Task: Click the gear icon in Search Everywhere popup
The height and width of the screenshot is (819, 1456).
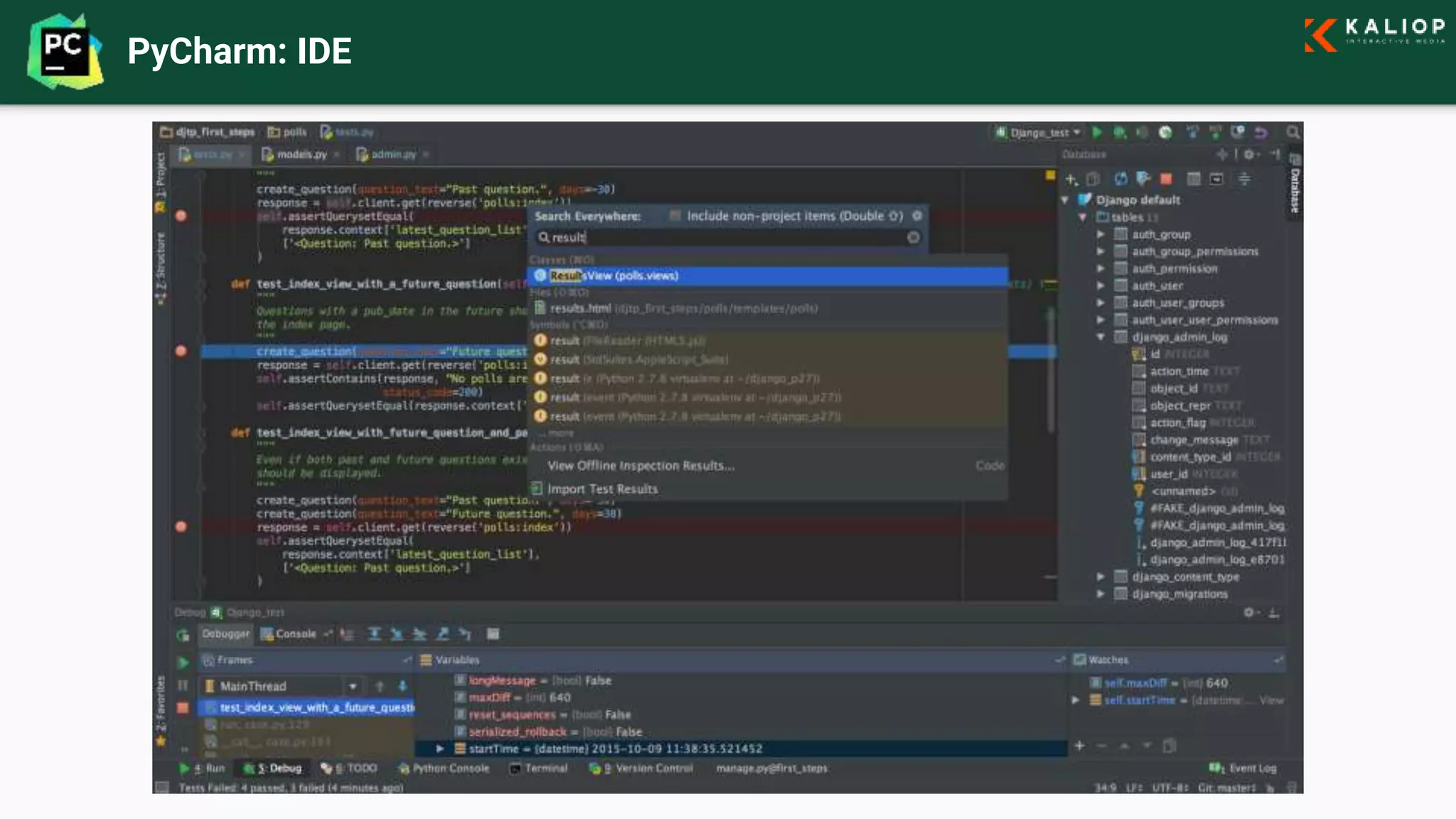Action: (917, 215)
